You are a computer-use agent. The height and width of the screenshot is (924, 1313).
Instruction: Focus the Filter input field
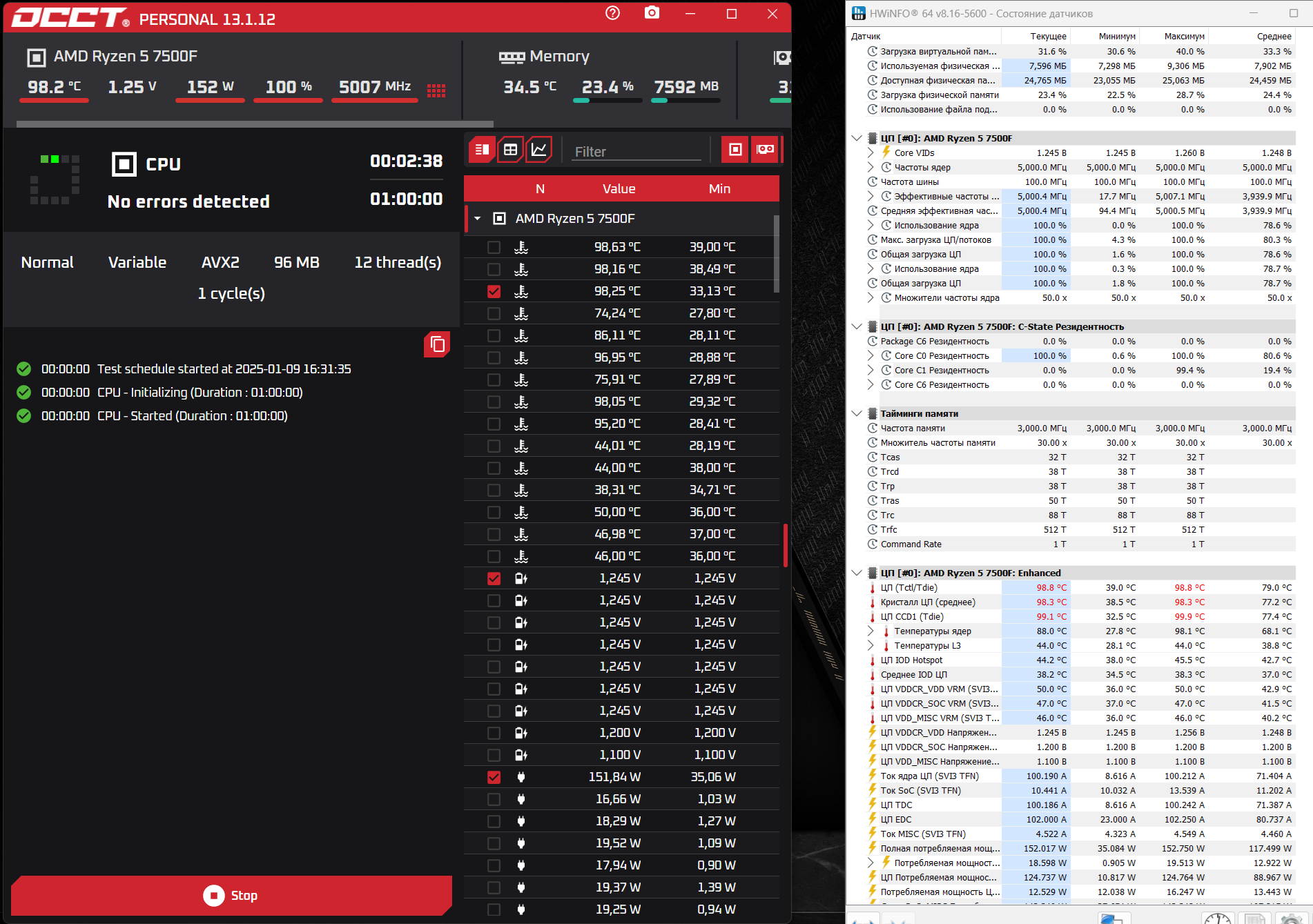click(636, 151)
